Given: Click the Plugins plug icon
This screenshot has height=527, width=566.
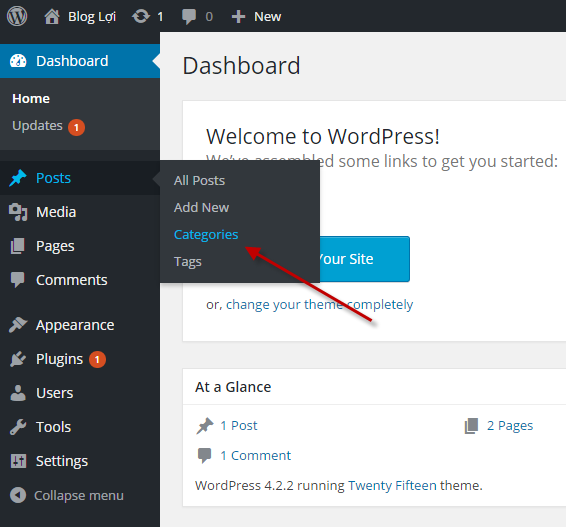Looking at the screenshot, I should (18, 359).
